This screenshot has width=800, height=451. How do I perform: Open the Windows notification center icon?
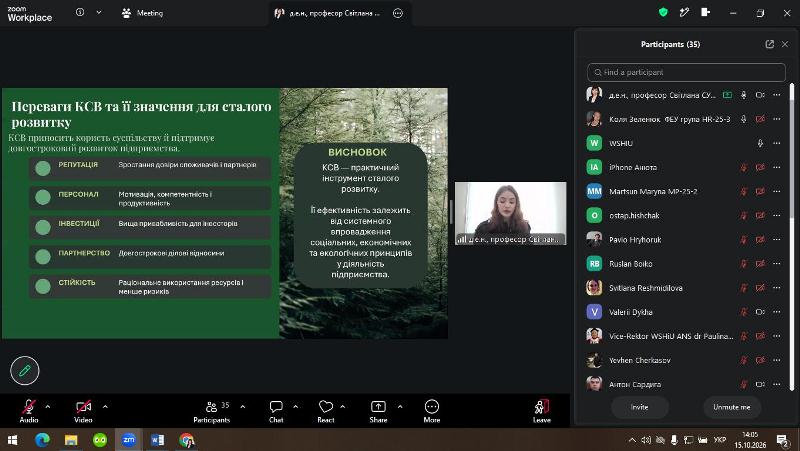click(x=783, y=440)
